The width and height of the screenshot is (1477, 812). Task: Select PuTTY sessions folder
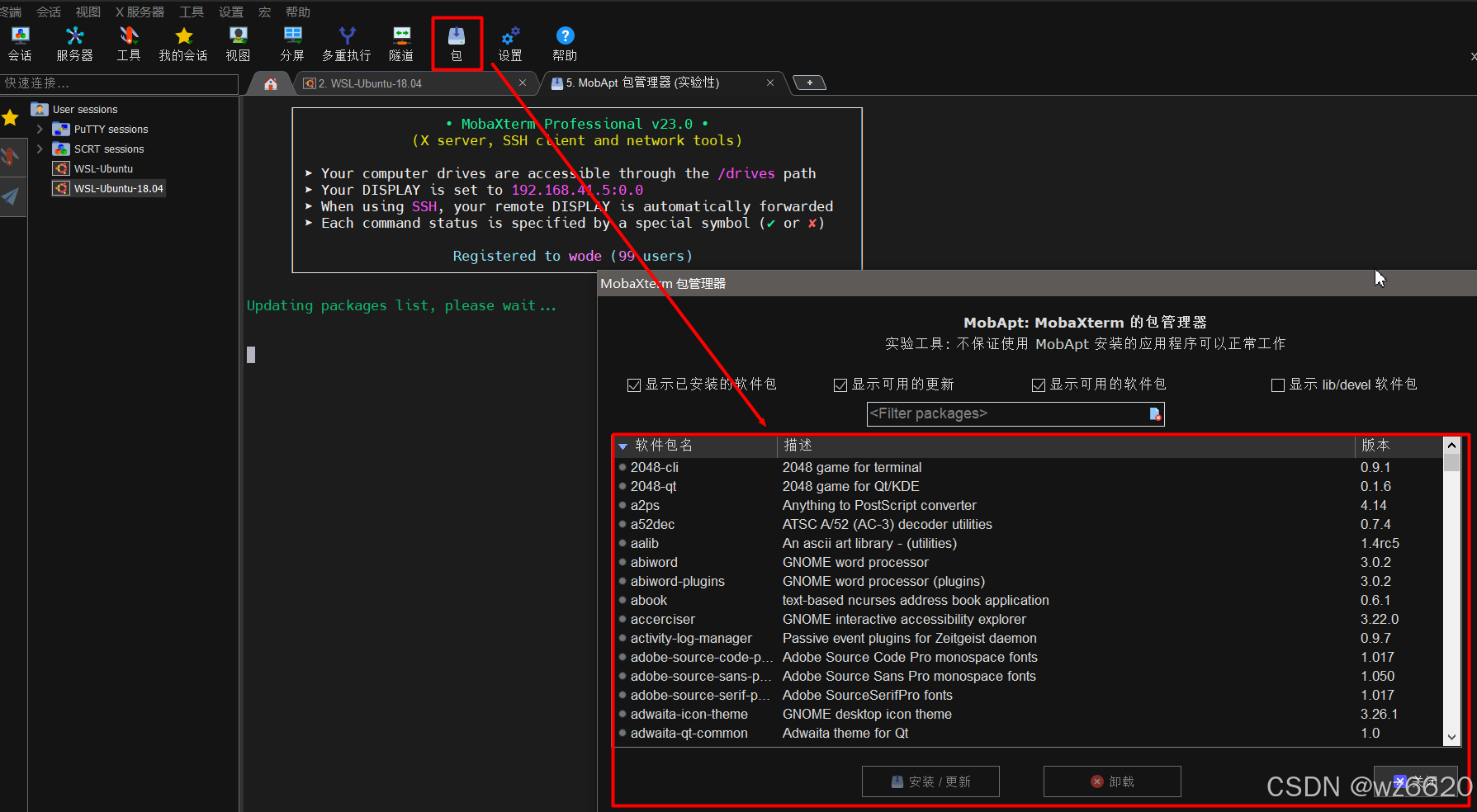point(101,129)
